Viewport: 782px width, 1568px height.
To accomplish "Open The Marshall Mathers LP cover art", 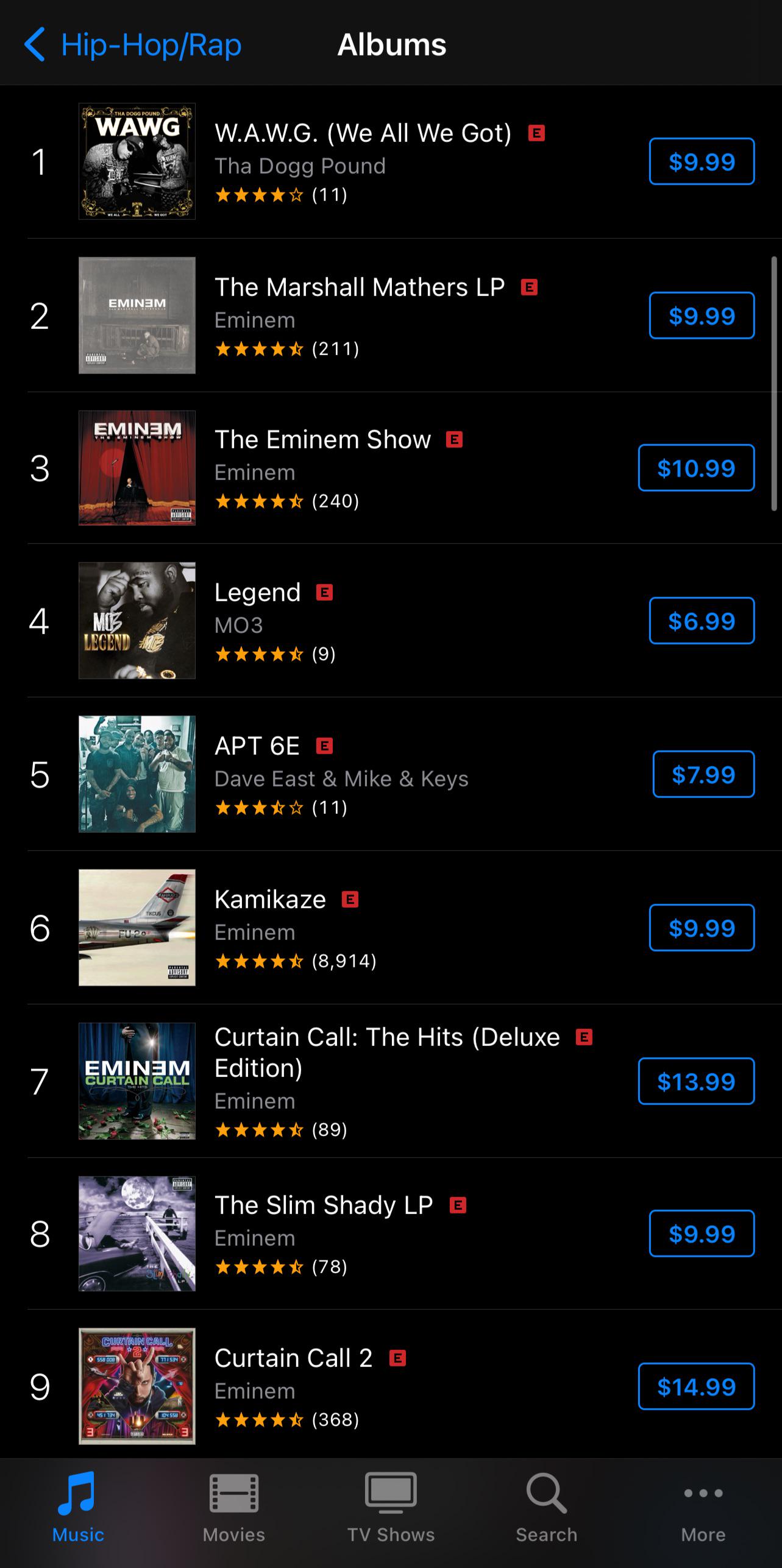I will pos(137,316).
